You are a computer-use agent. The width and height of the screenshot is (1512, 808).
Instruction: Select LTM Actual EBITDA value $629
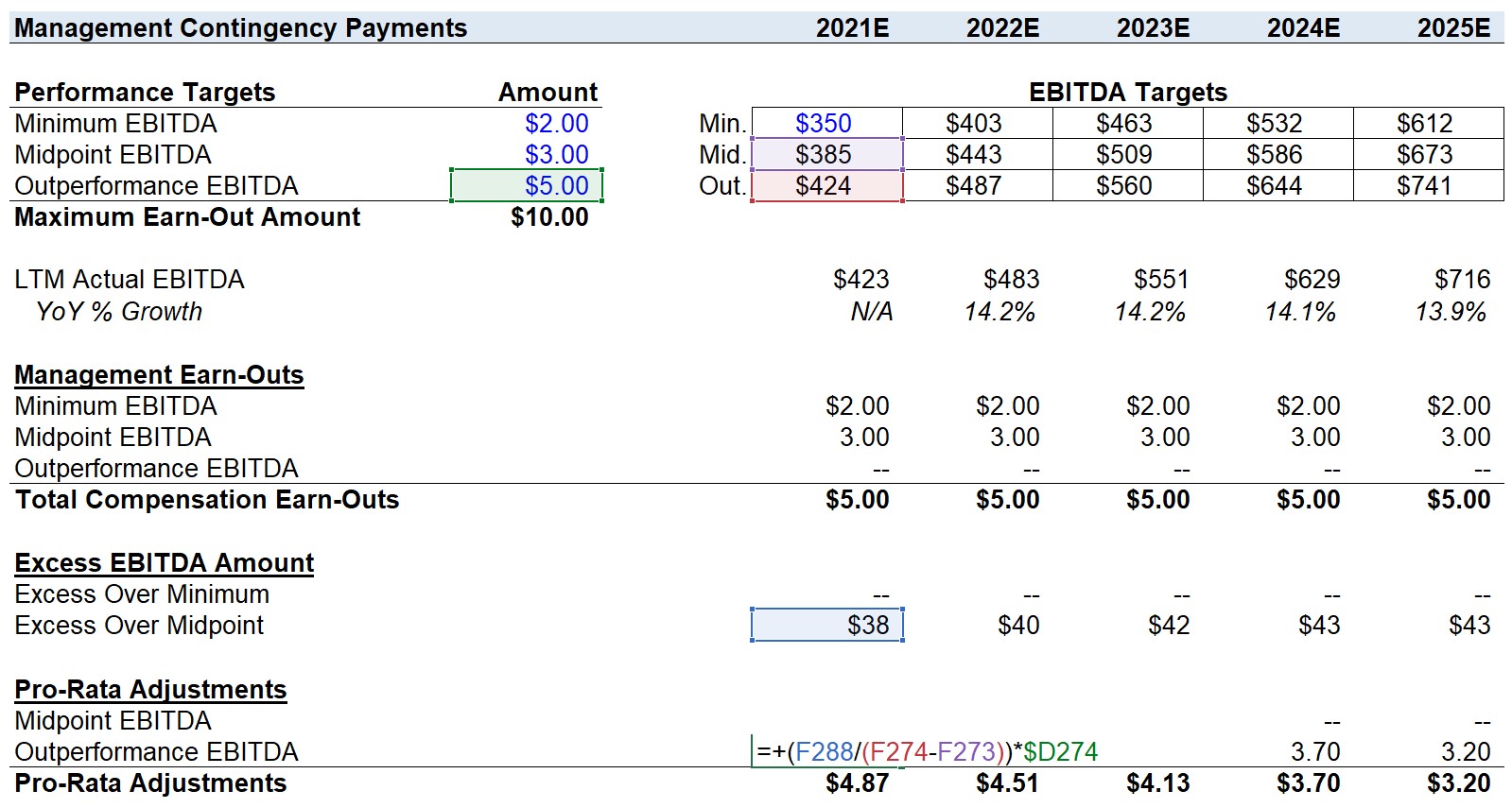click(x=1312, y=280)
